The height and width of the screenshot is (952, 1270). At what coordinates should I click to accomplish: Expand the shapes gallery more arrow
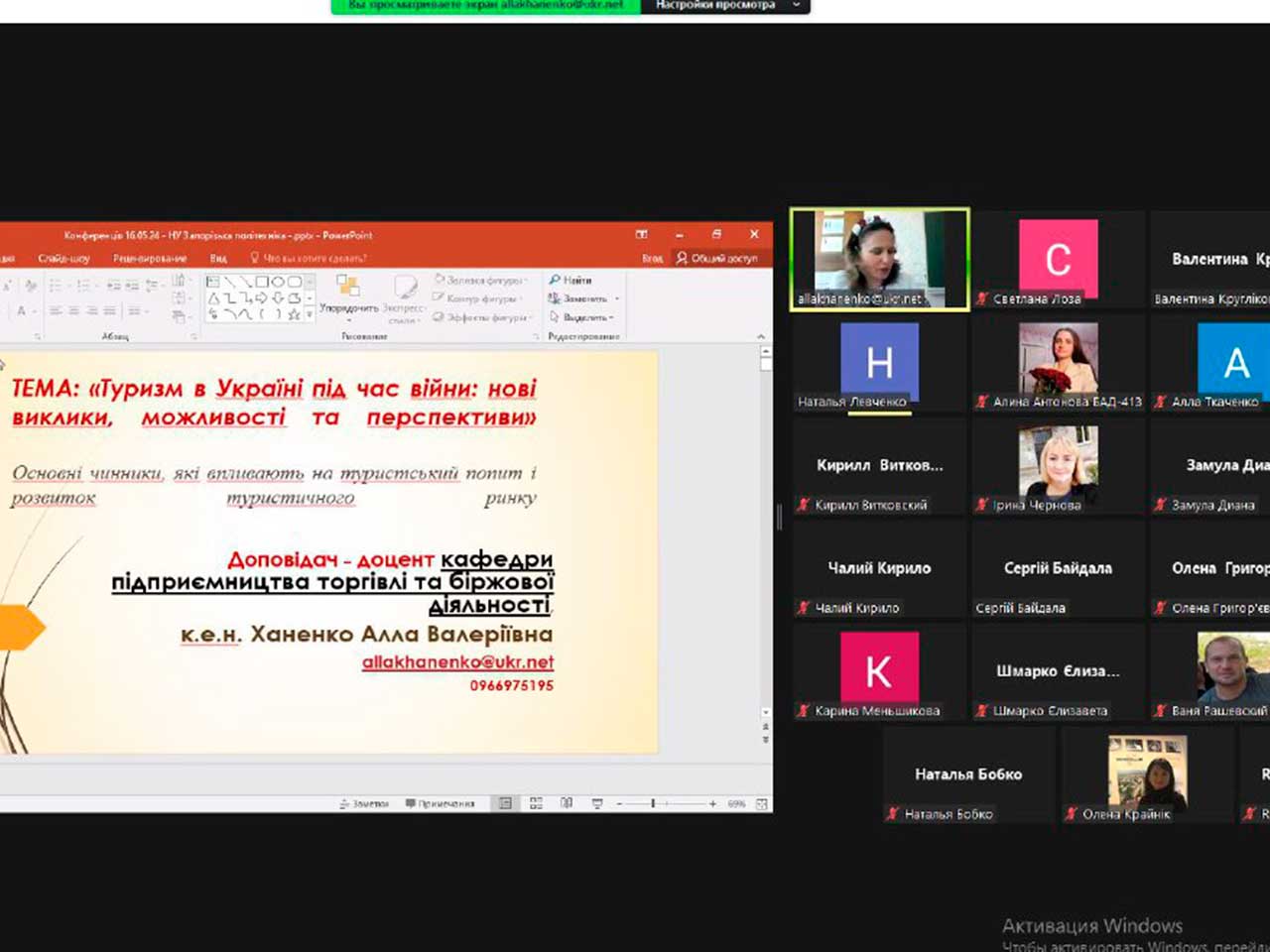point(310,314)
